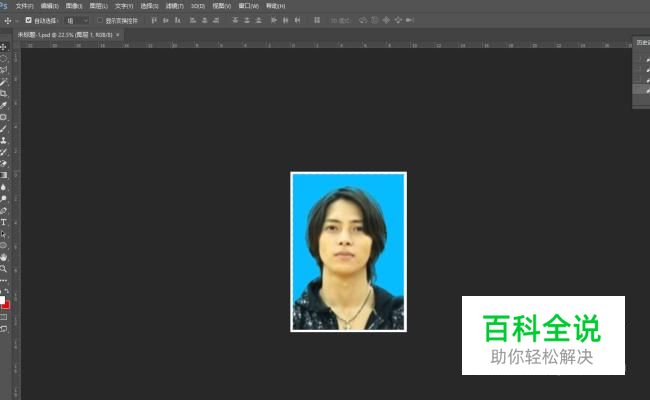Select the Magic Wand tool

[3, 82]
